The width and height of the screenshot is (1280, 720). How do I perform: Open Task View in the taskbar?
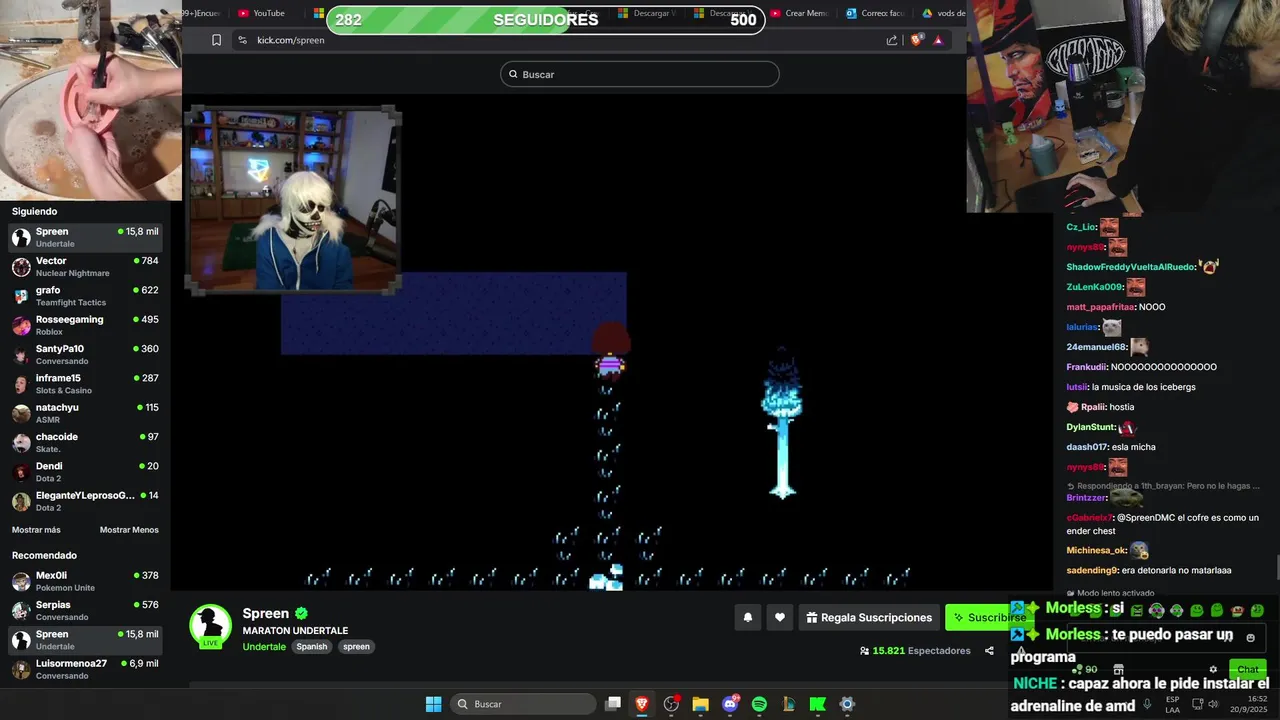613,704
